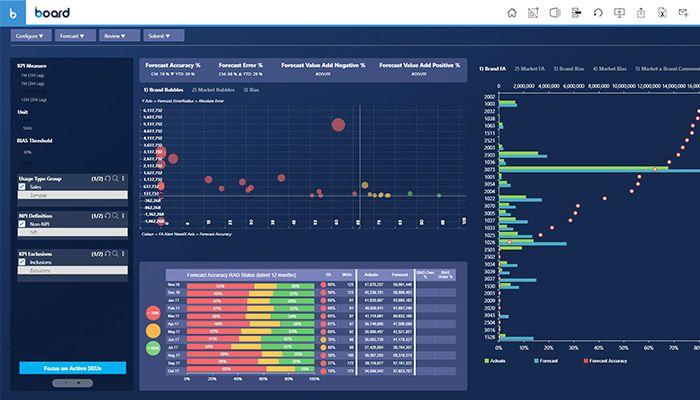Select the '4) Market Bias' tab

tap(609, 69)
